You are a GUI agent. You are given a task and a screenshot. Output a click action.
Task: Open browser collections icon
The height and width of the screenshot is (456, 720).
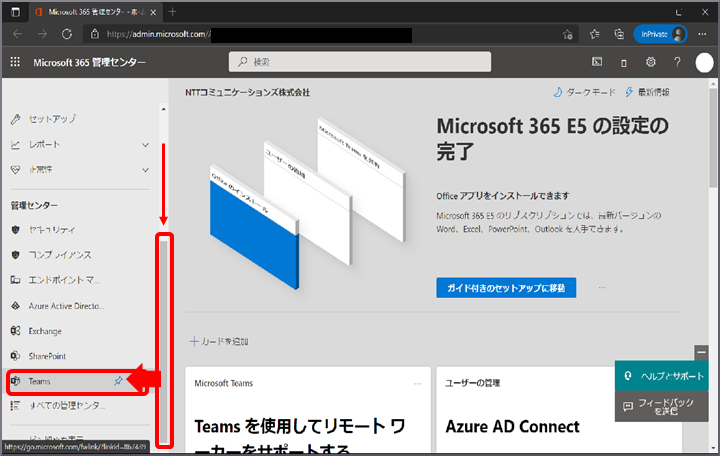pyautogui.click(x=619, y=34)
